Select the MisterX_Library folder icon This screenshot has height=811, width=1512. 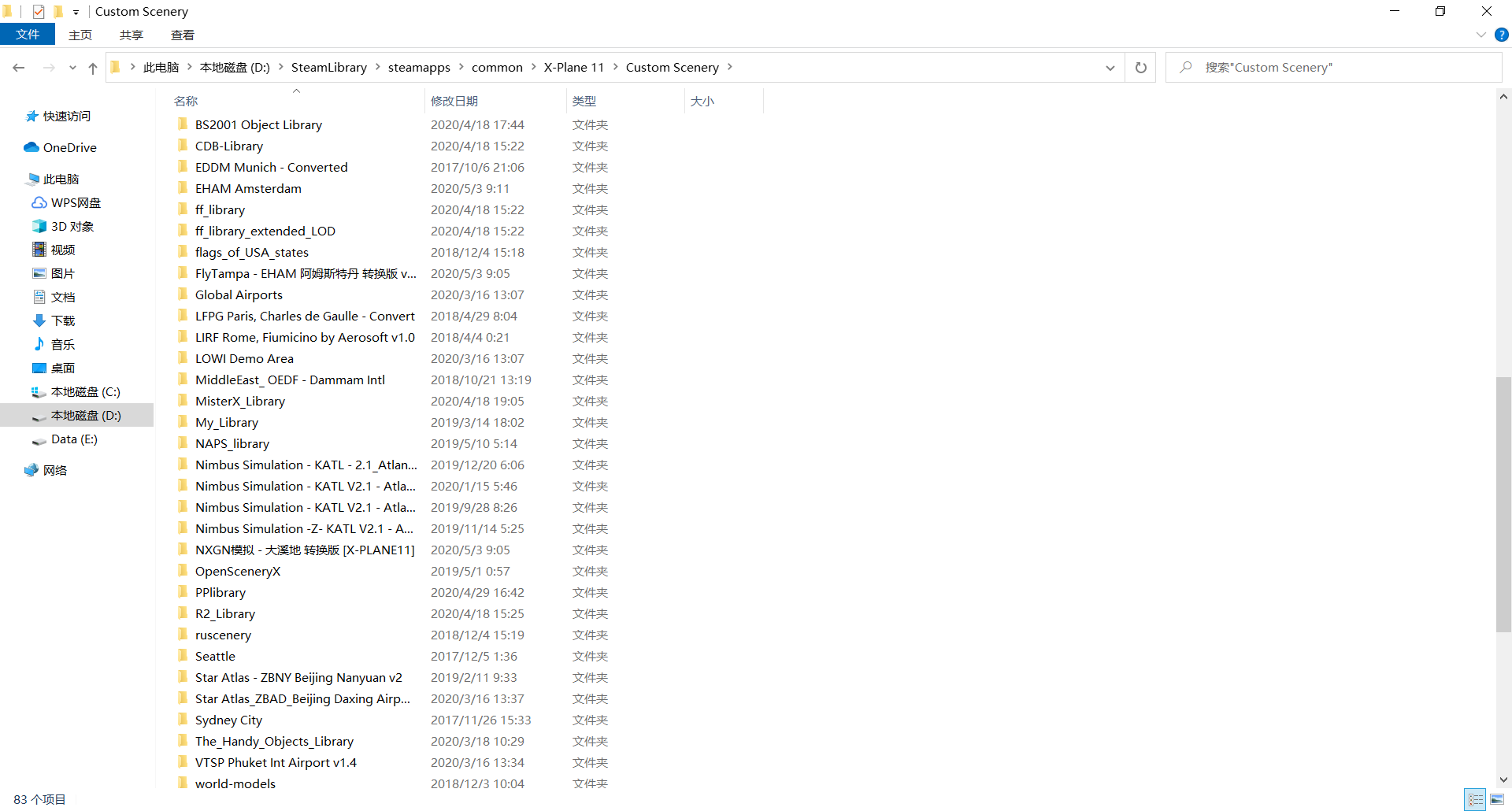183,401
